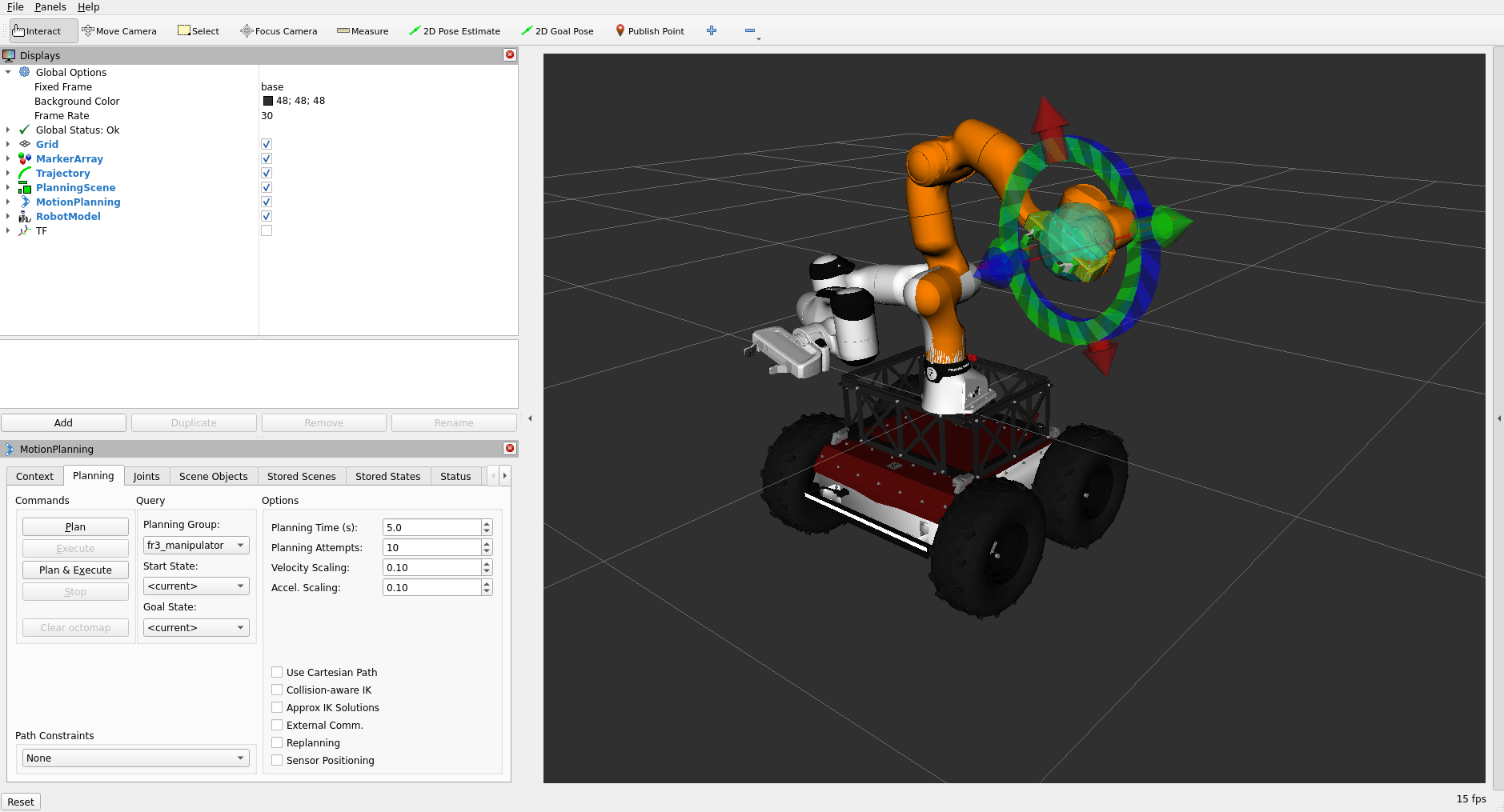
Task: Check the External Comm. option
Action: pos(277,725)
